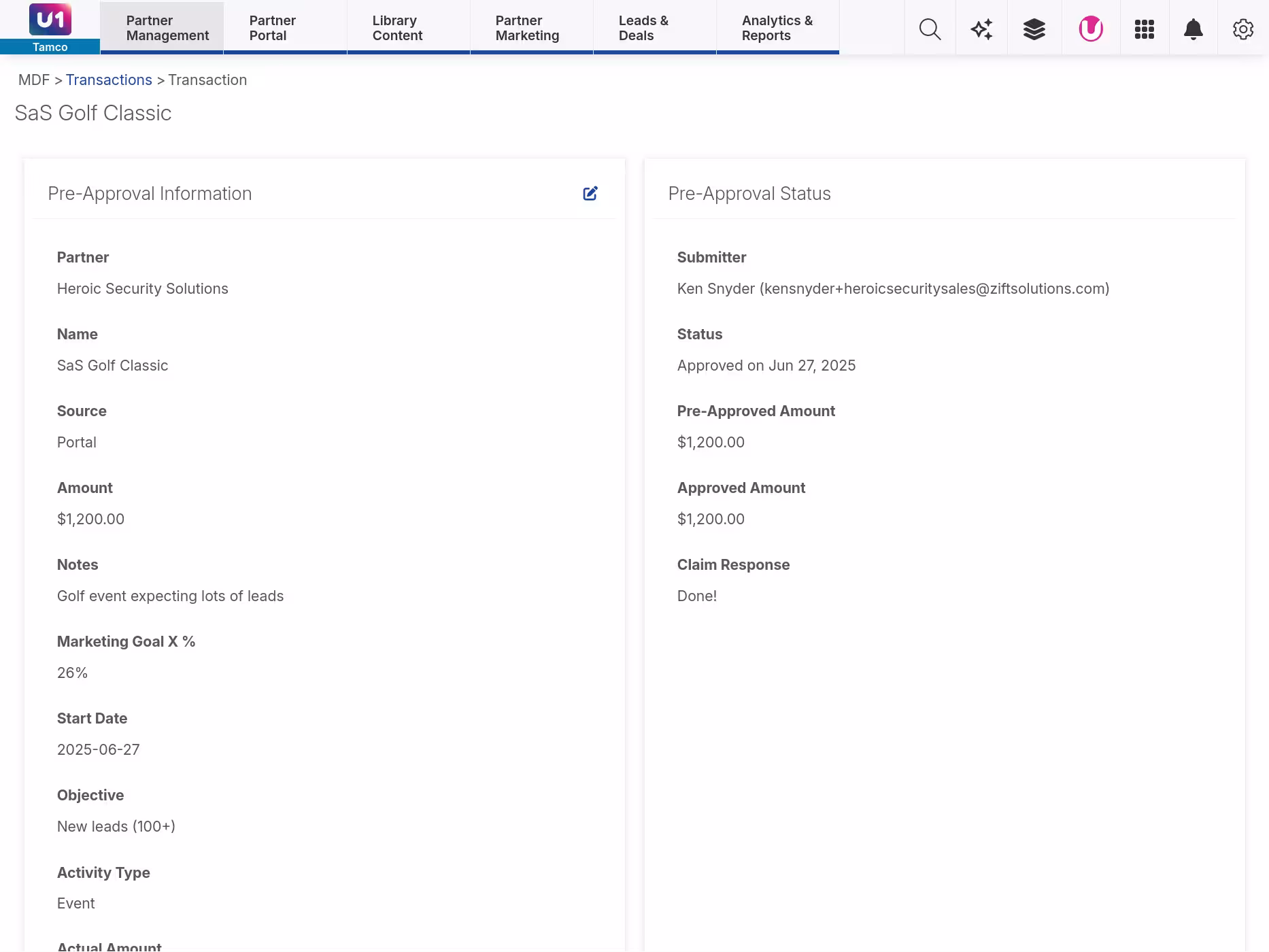The image size is (1269, 952).
Task: Click the MDF breadcrumb text
Action: [34, 80]
